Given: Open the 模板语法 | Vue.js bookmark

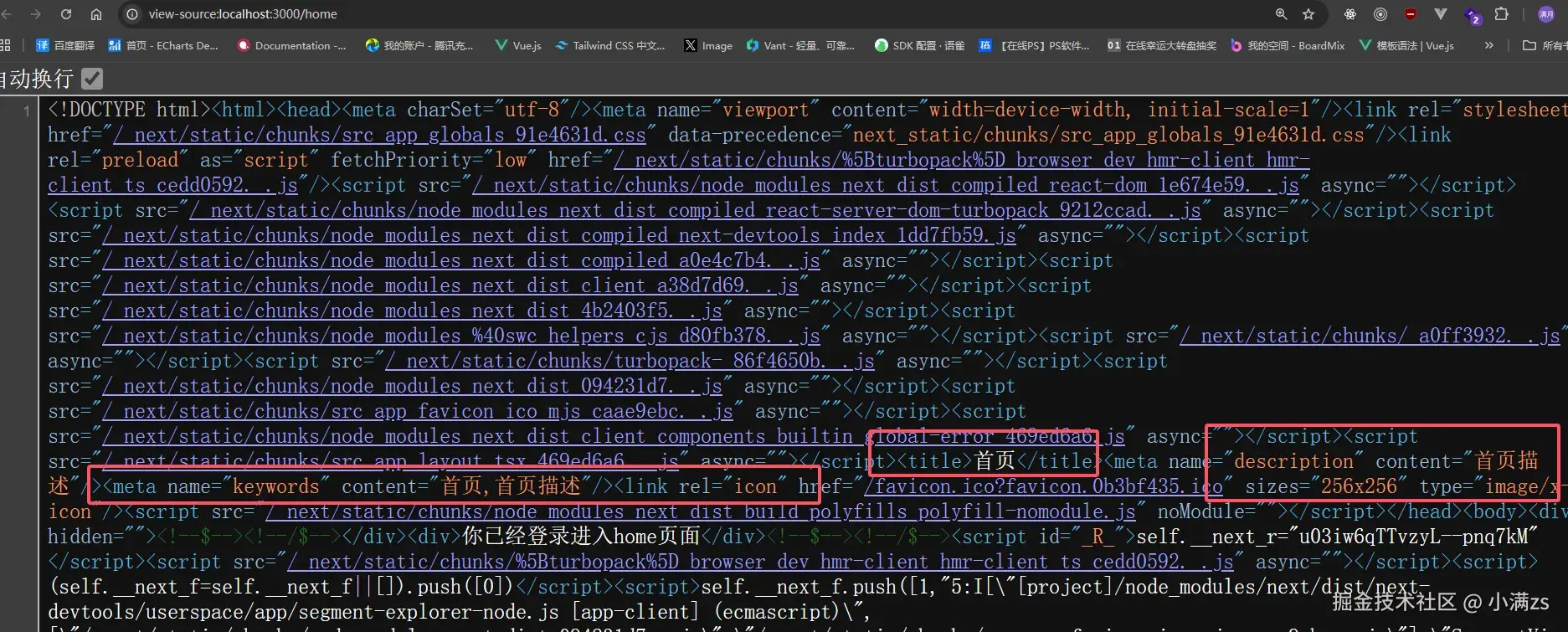Looking at the screenshot, I should point(1406,45).
